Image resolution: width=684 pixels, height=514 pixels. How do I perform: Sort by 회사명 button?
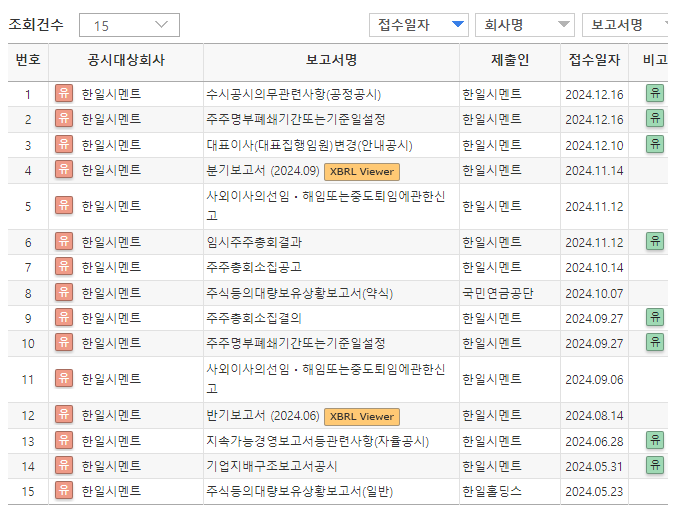coord(525,25)
